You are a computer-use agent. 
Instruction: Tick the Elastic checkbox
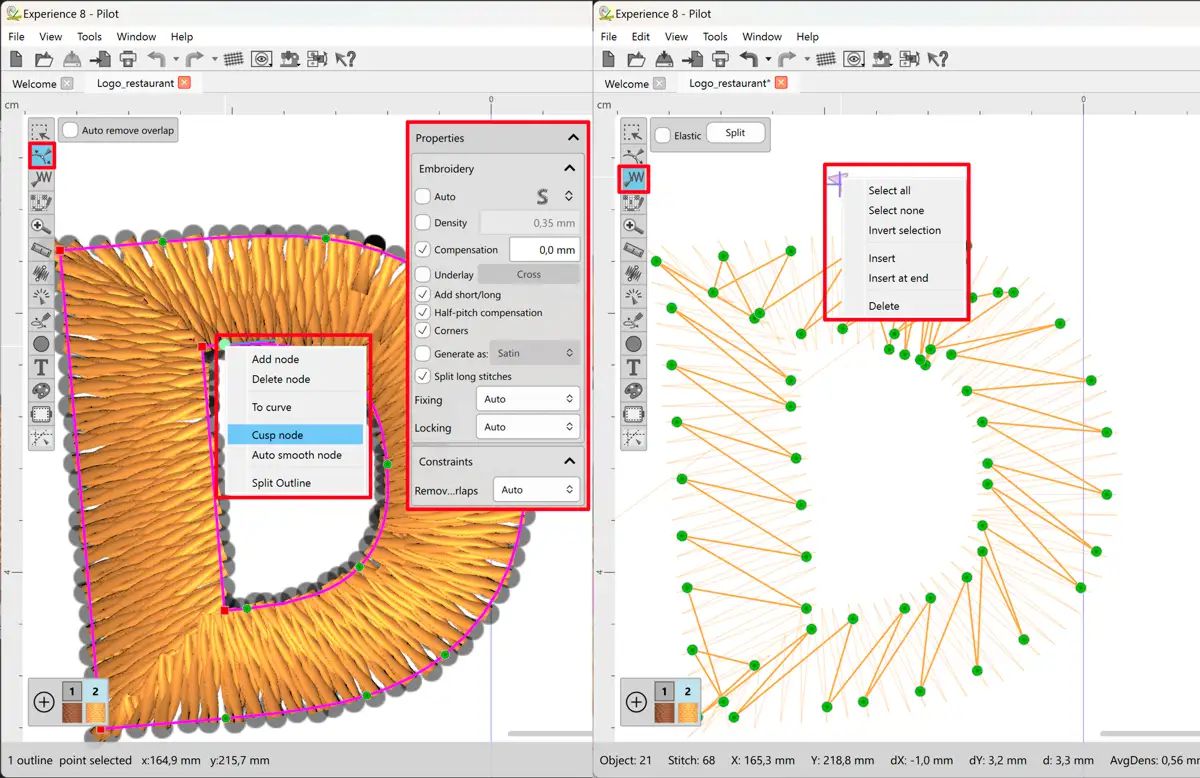pyautogui.click(x=662, y=135)
